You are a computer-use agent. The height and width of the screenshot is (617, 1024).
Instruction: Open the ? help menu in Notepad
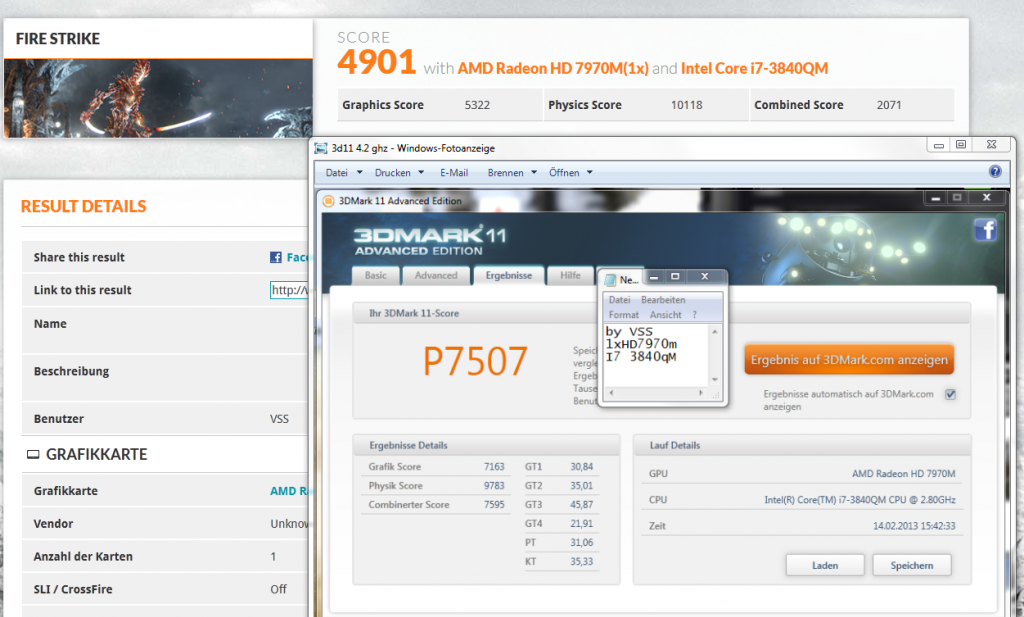coord(694,315)
